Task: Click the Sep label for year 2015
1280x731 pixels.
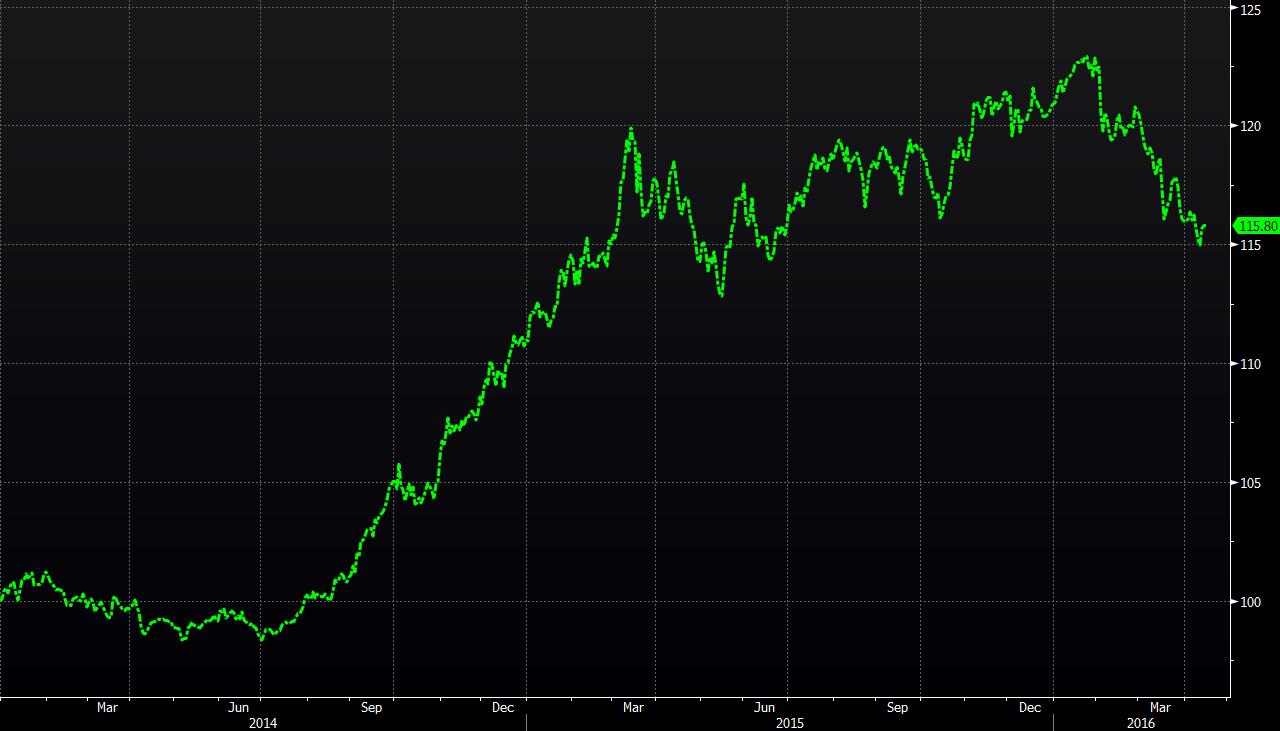Action: [897, 708]
